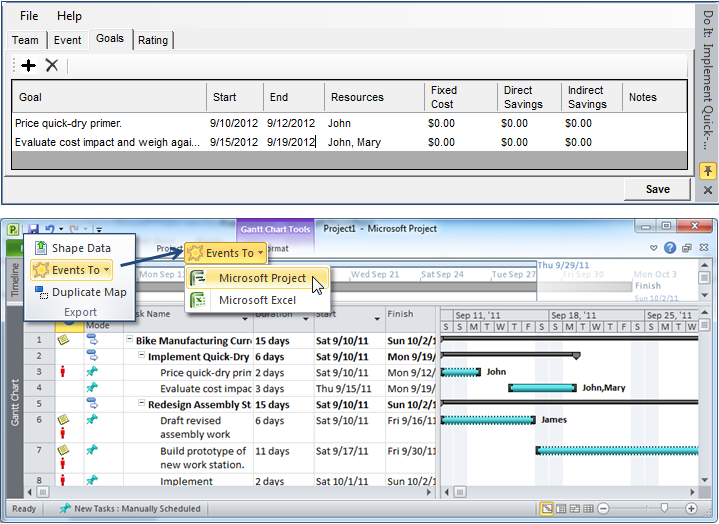Click the Save button

coord(658,189)
